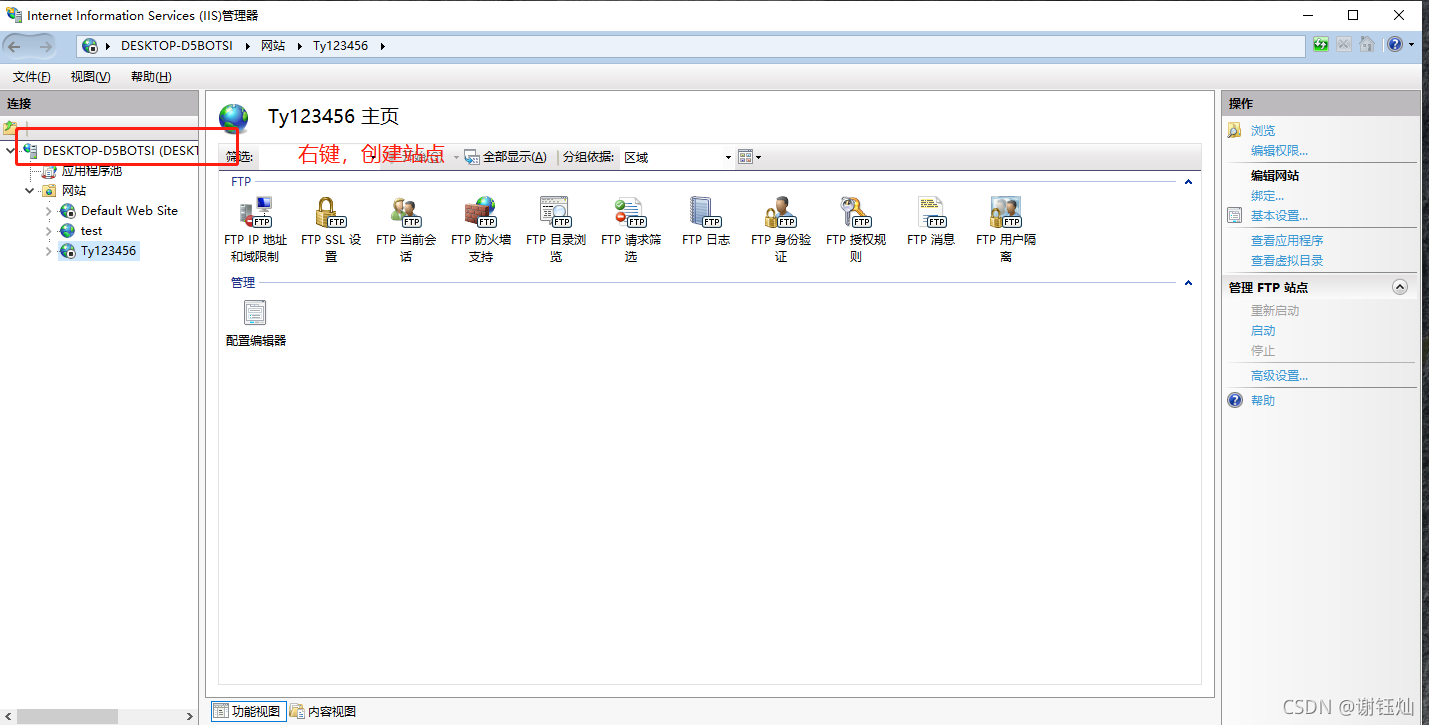Switch to 内容视图 tab
The image size is (1429, 725).
click(x=323, y=711)
